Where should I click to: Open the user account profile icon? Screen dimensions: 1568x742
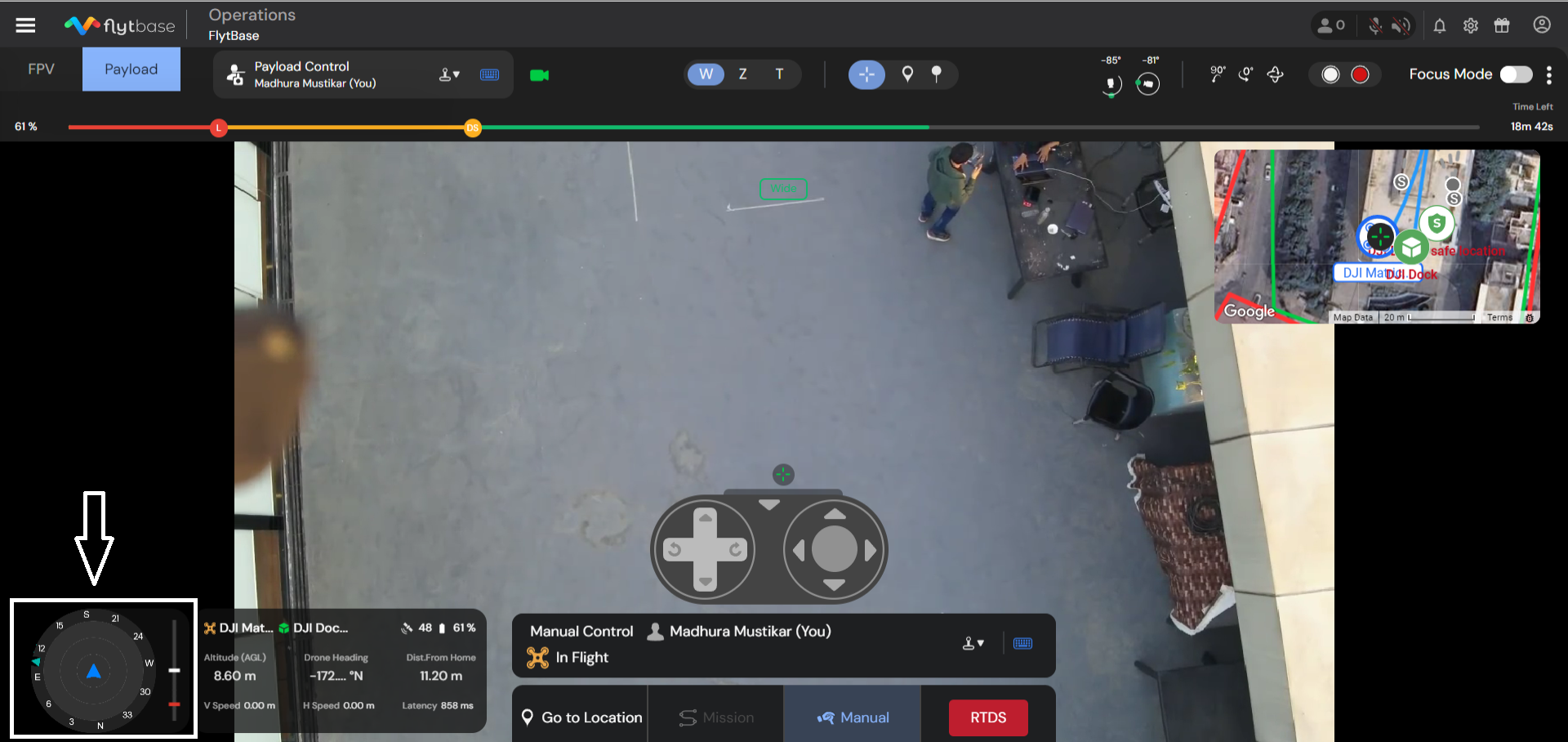tap(1541, 25)
